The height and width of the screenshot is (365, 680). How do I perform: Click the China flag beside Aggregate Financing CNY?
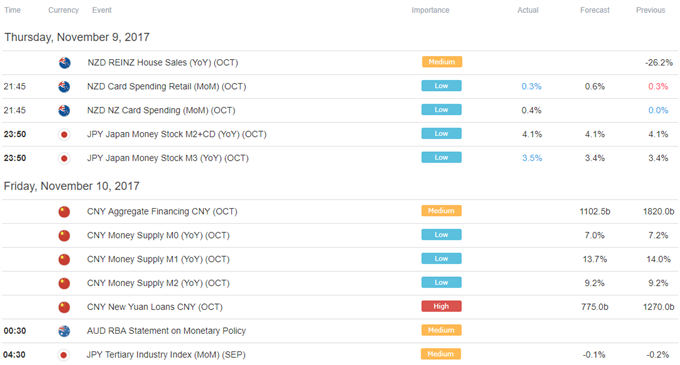tap(64, 212)
